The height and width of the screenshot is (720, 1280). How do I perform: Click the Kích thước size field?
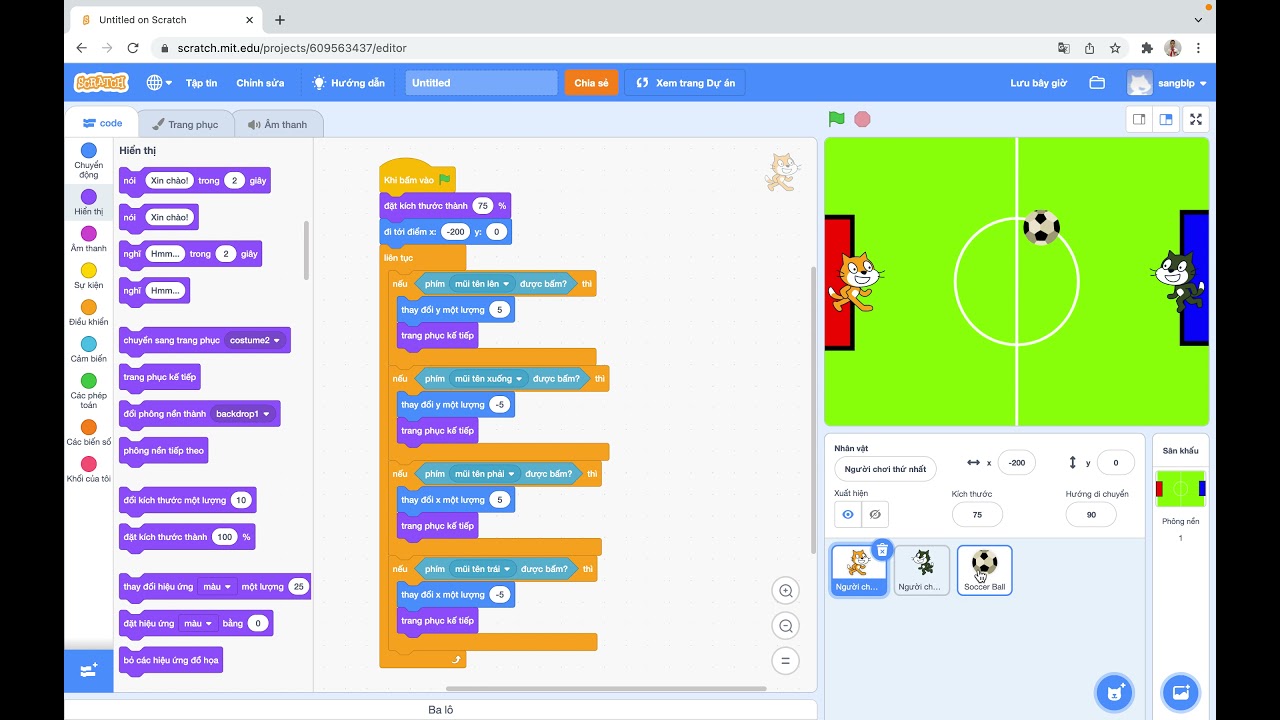pyautogui.click(x=977, y=515)
